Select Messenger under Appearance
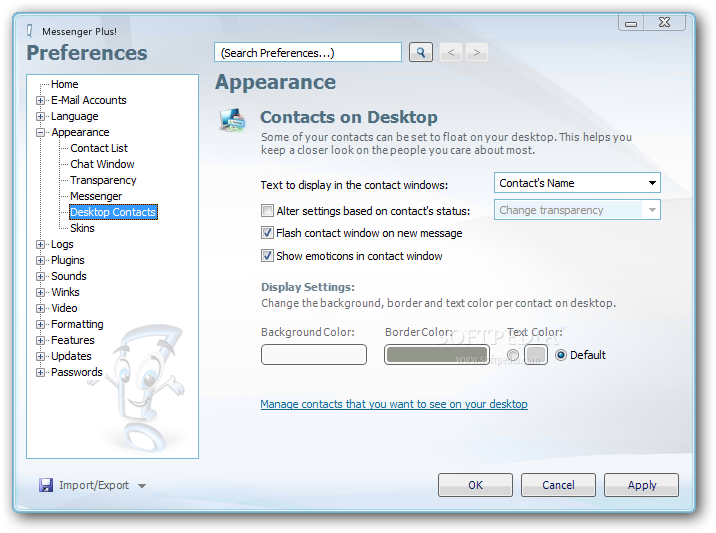 (96, 196)
